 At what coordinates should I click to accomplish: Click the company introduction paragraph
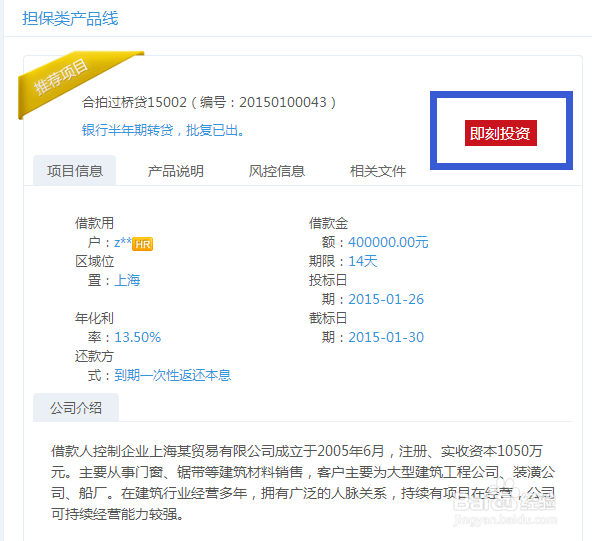tap(303, 482)
